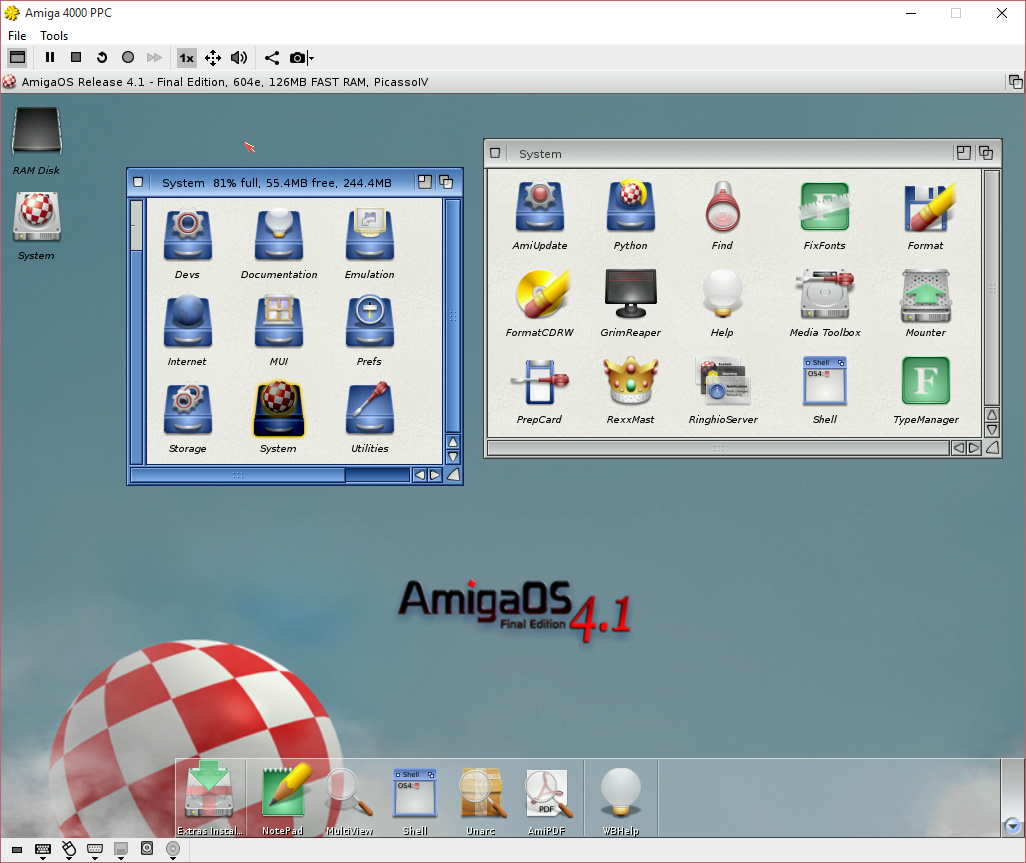
Task: Start recording with the record button
Action: click(x=128, y=58)
